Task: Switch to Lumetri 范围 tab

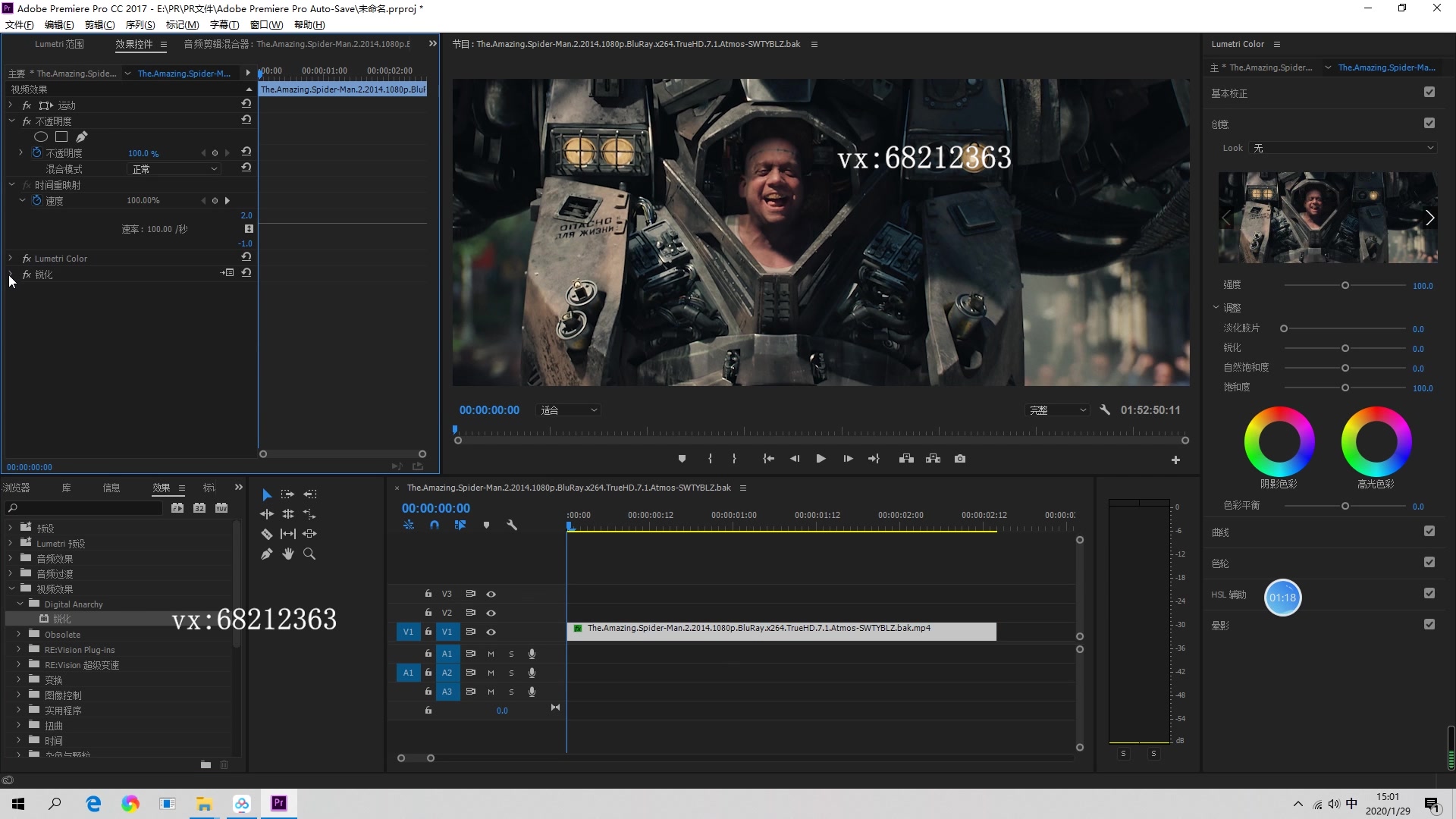Action: click(x=59, y=44)
